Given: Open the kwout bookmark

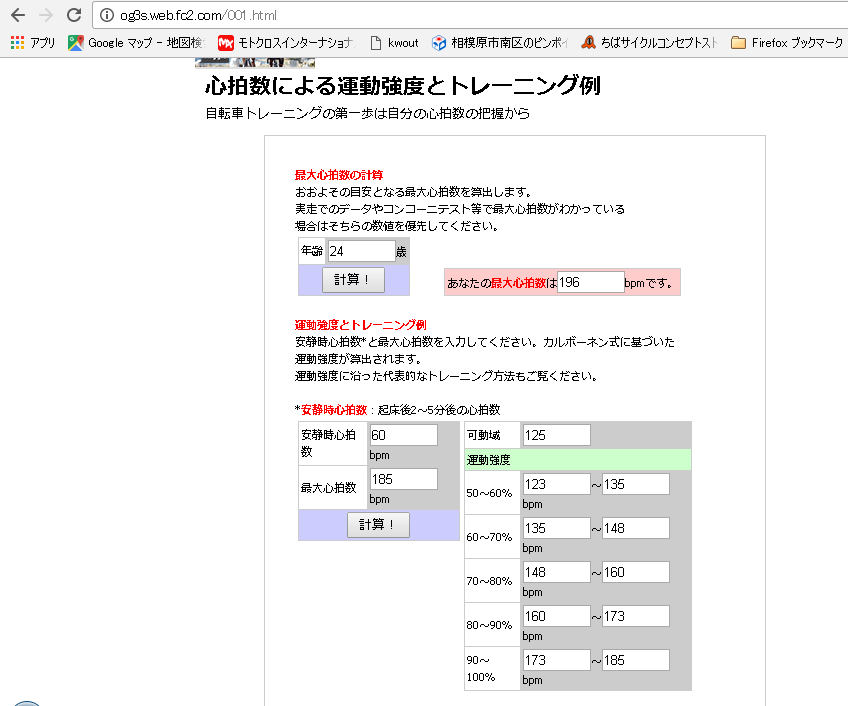Looking at the screenshot, I should [394, 43].
